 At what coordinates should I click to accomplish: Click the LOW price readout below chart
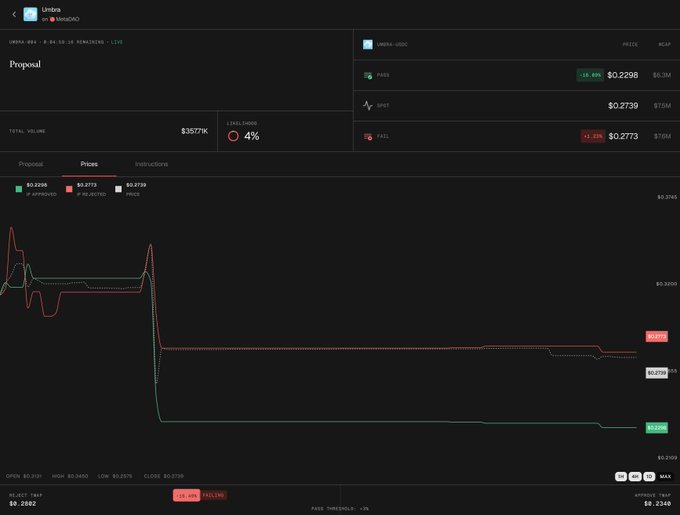tap(115, 476)
